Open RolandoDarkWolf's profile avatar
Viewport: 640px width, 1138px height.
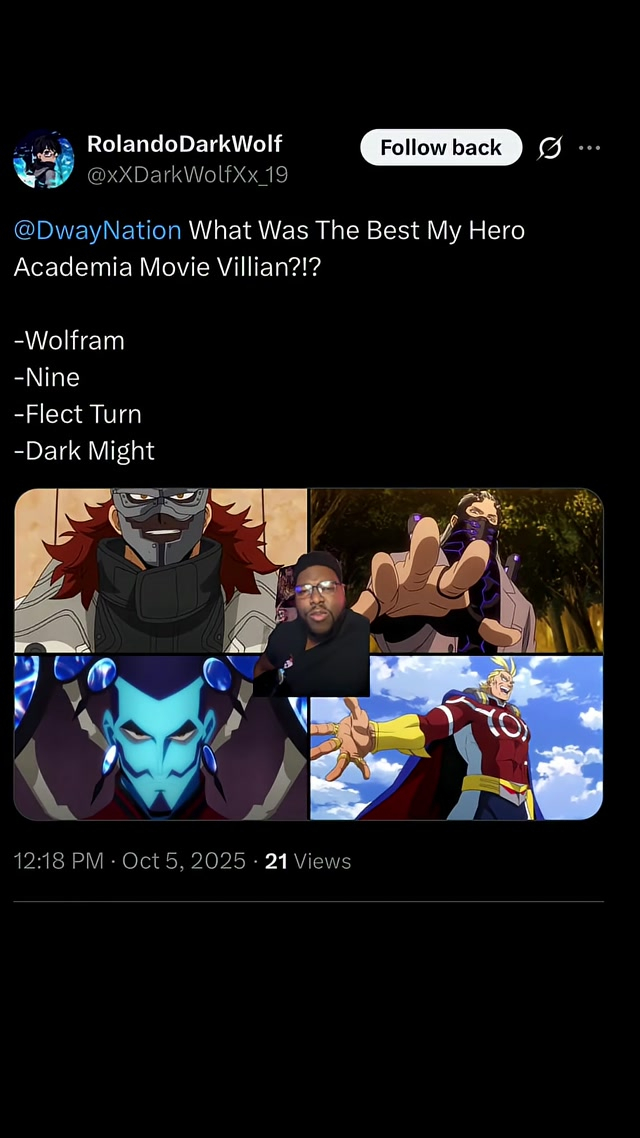[44, 159]
